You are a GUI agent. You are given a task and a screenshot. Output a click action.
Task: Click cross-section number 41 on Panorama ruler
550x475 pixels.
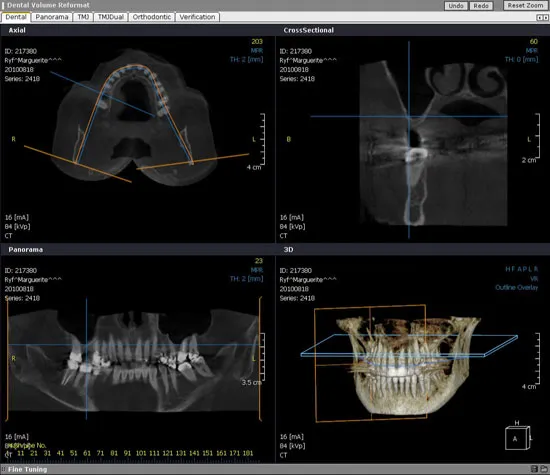click(60, 453)
